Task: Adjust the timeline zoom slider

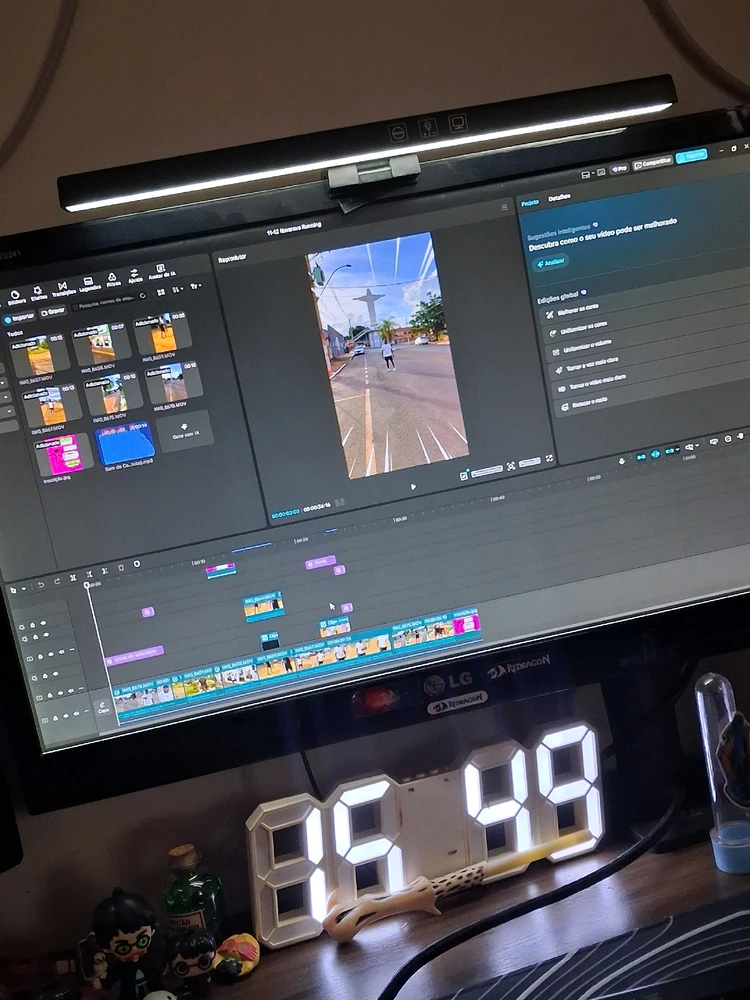Action: [x=740, y=436]
